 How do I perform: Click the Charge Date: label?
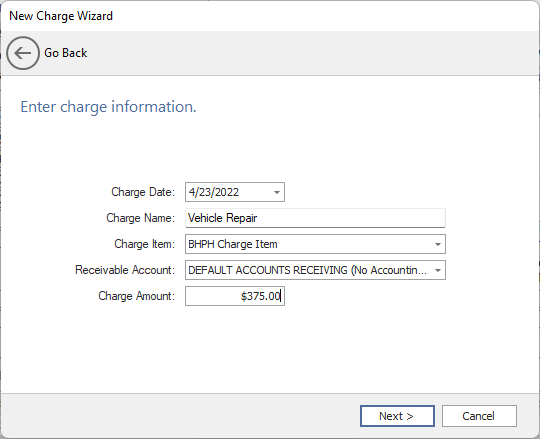pyautogui.click(x=143, y=192)
